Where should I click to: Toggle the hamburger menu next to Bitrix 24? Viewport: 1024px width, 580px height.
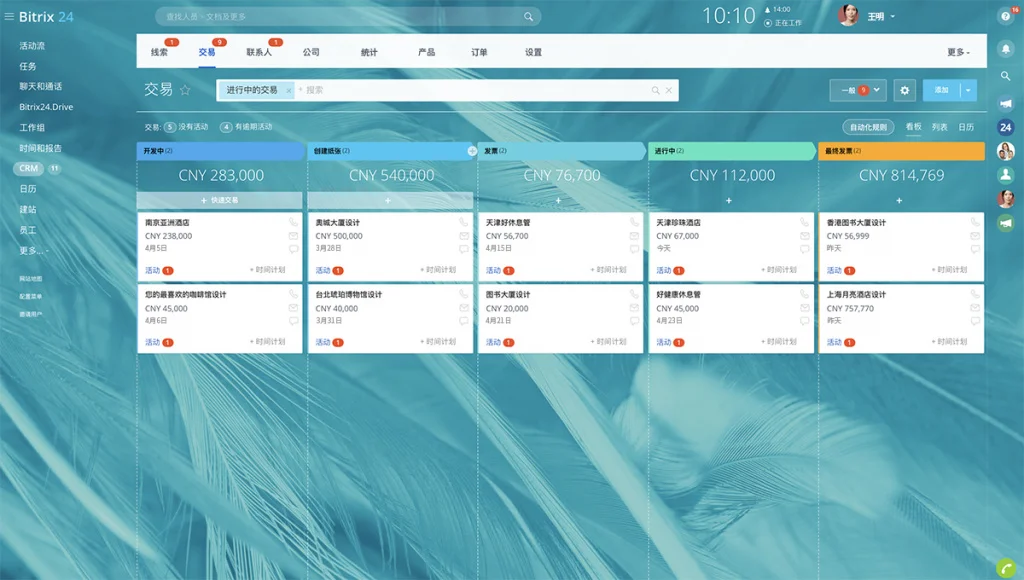click(x=9, y=17)
